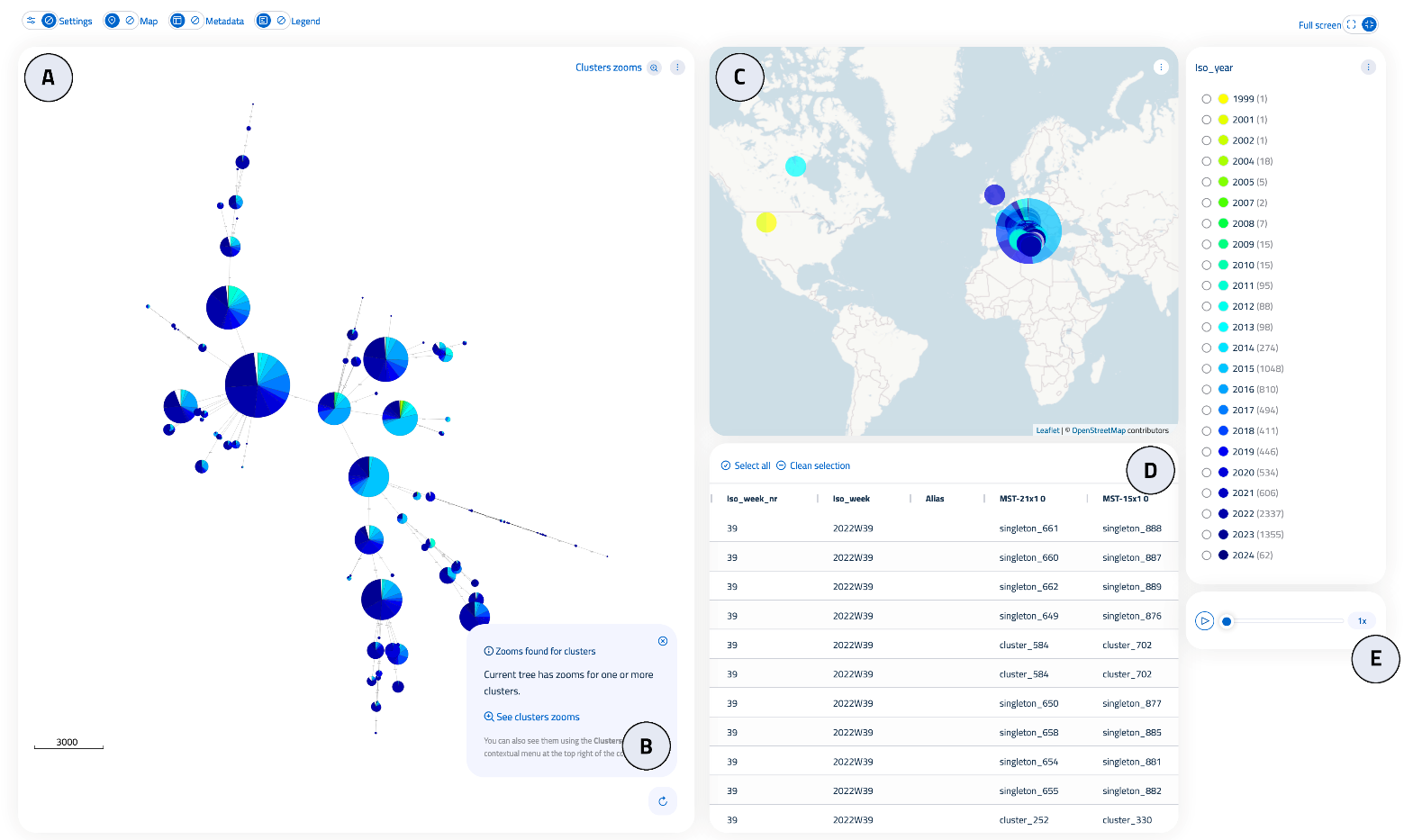
Task: Enter full screen using the expand icon
Action: [x=1351, y=25]
